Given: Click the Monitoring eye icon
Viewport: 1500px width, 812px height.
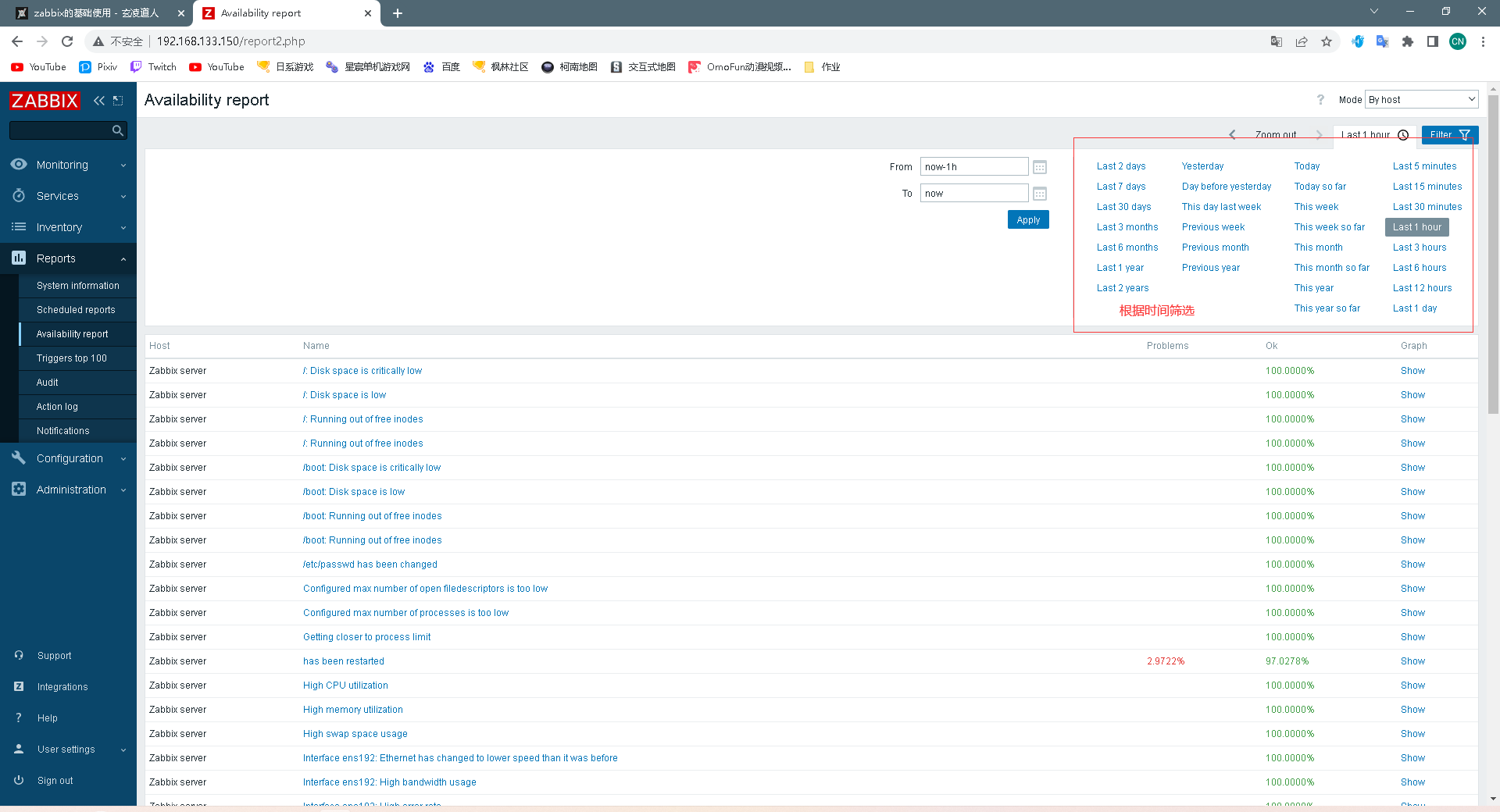Looking at the screenshot, I should coord(19,164).
